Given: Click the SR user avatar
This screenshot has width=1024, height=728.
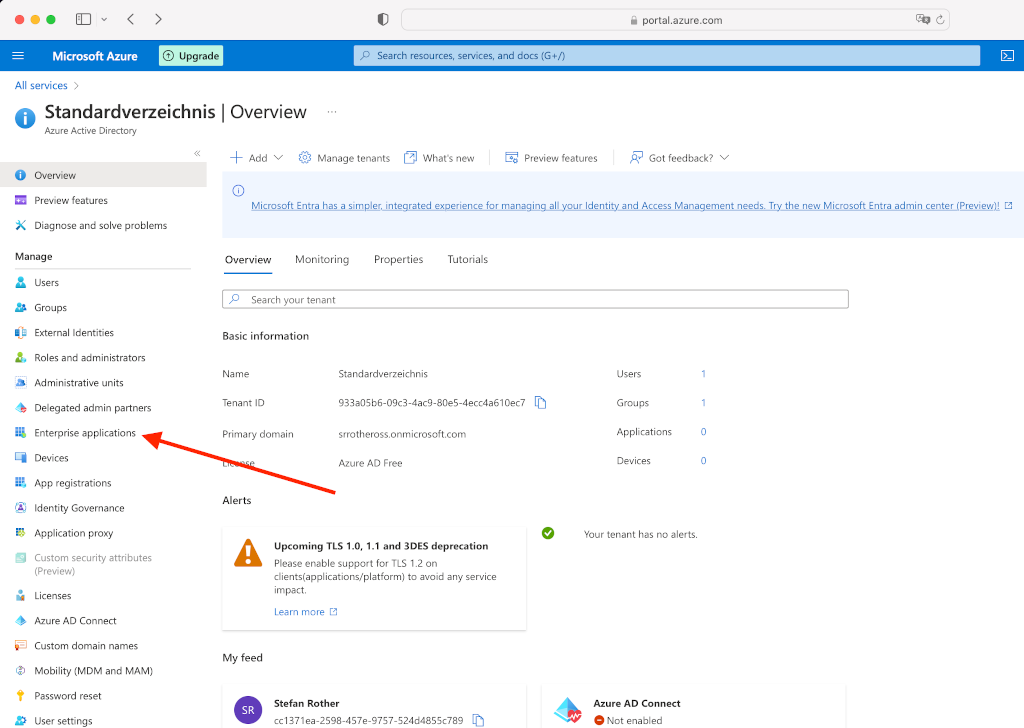Looking at the screenshot, I should pos(248,710).
